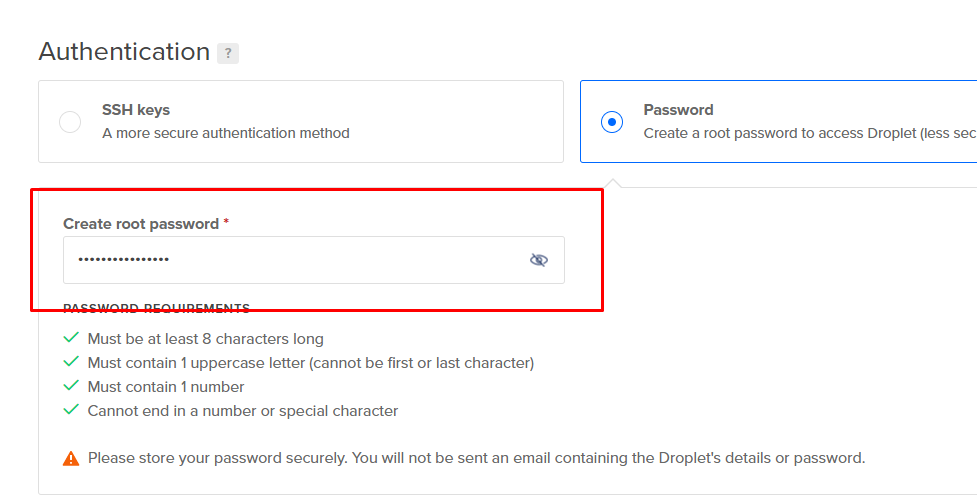The image size is (977, 499).
Task: Click checkmark beside uppercase letter requirement
Action: click(71, 361)
